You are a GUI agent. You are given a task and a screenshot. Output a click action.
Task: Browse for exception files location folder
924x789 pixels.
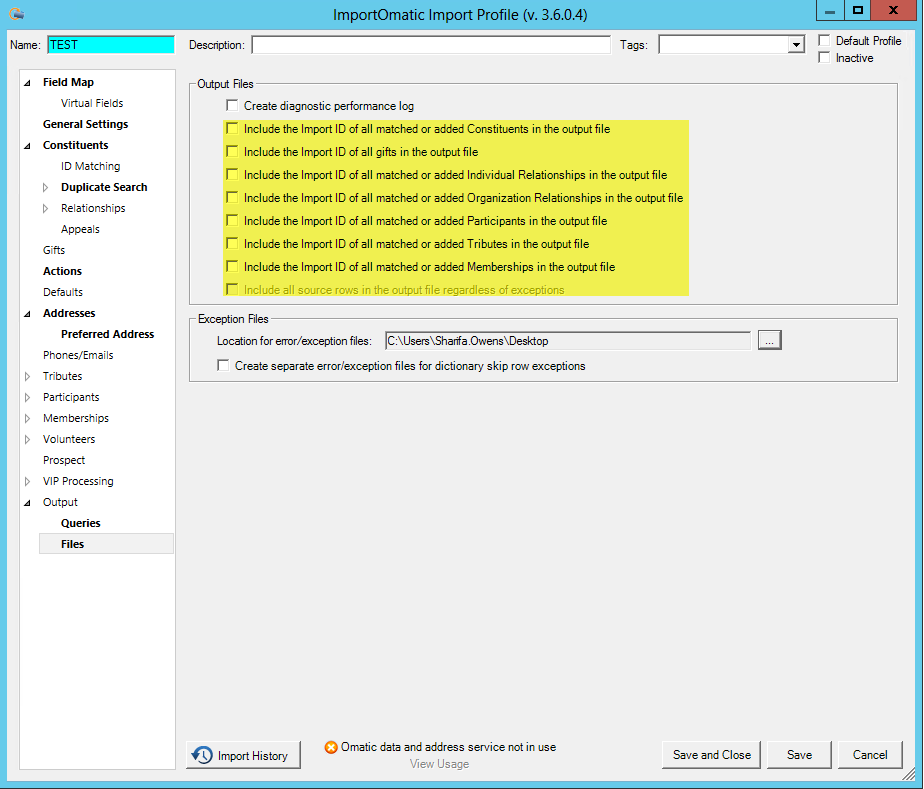coord(770,340)
